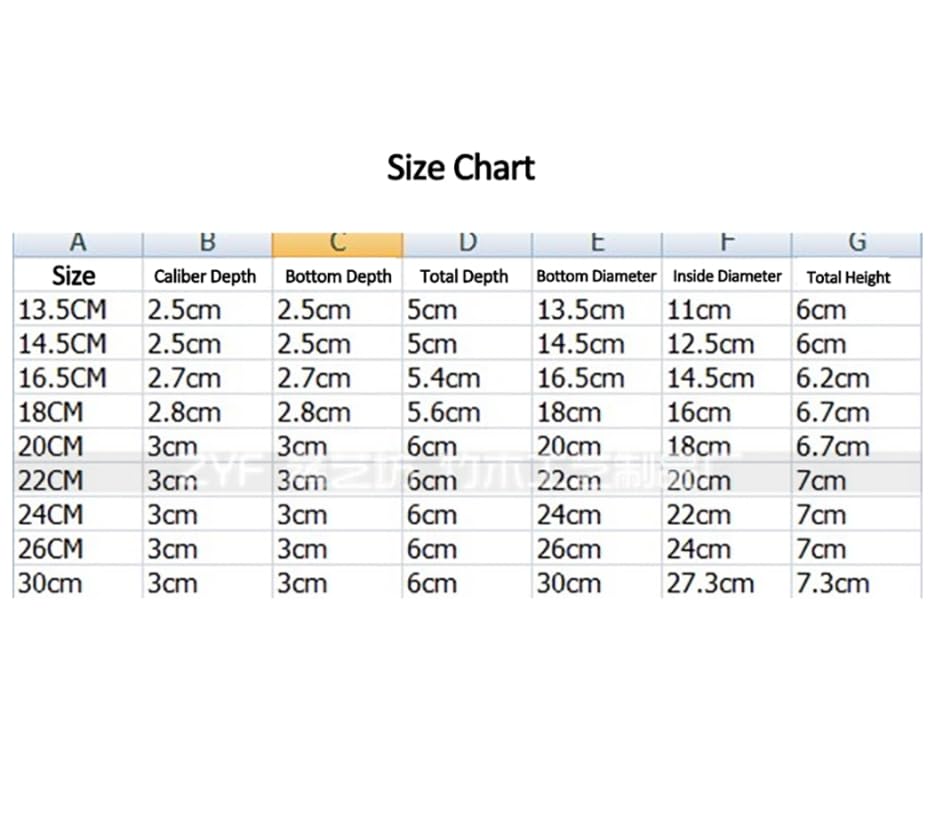Click the 27.3cm inside diameter cell
Viewport: 932px width, 837px height.
(x=727, y=583)
